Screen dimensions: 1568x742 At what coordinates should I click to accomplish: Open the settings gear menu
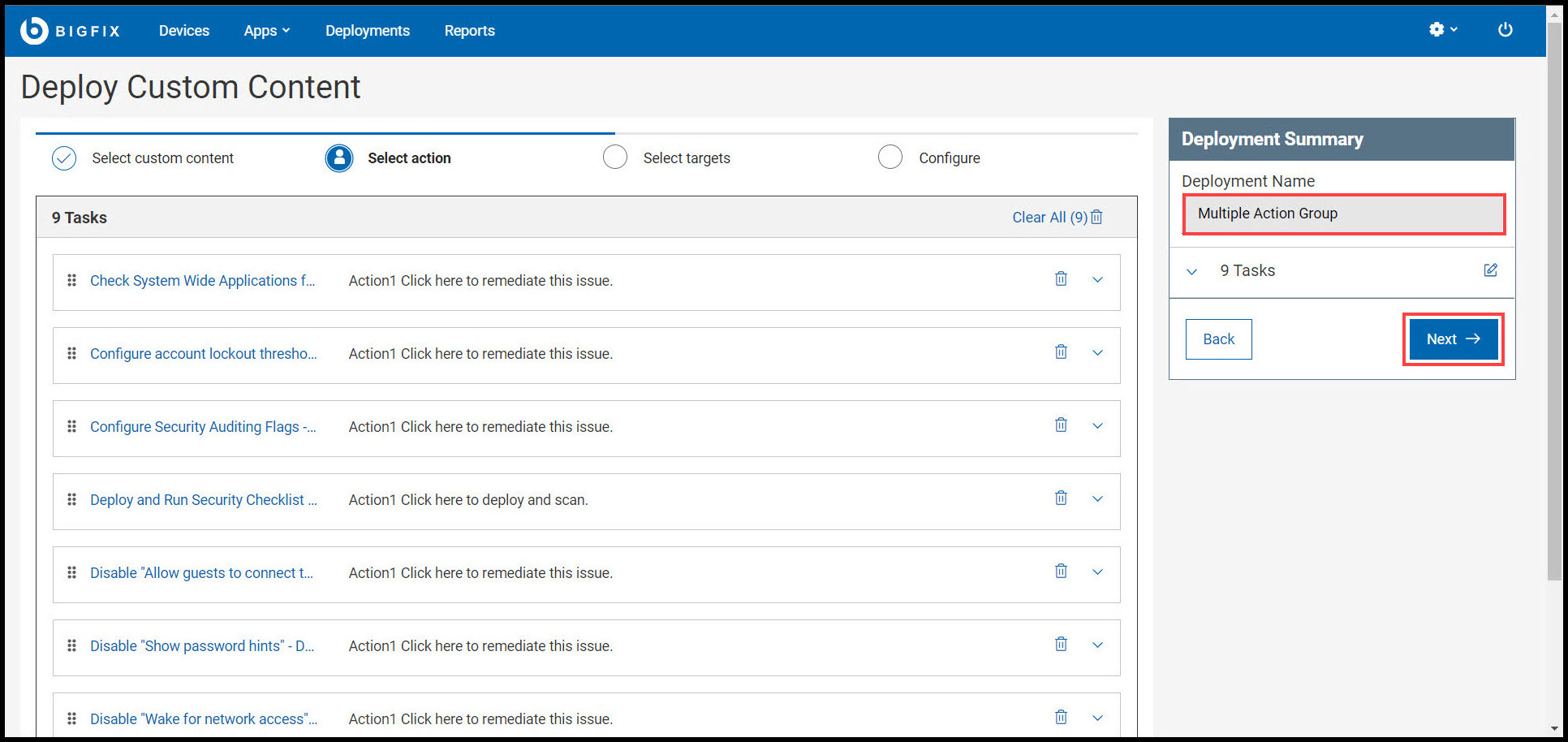(1437, 29)
